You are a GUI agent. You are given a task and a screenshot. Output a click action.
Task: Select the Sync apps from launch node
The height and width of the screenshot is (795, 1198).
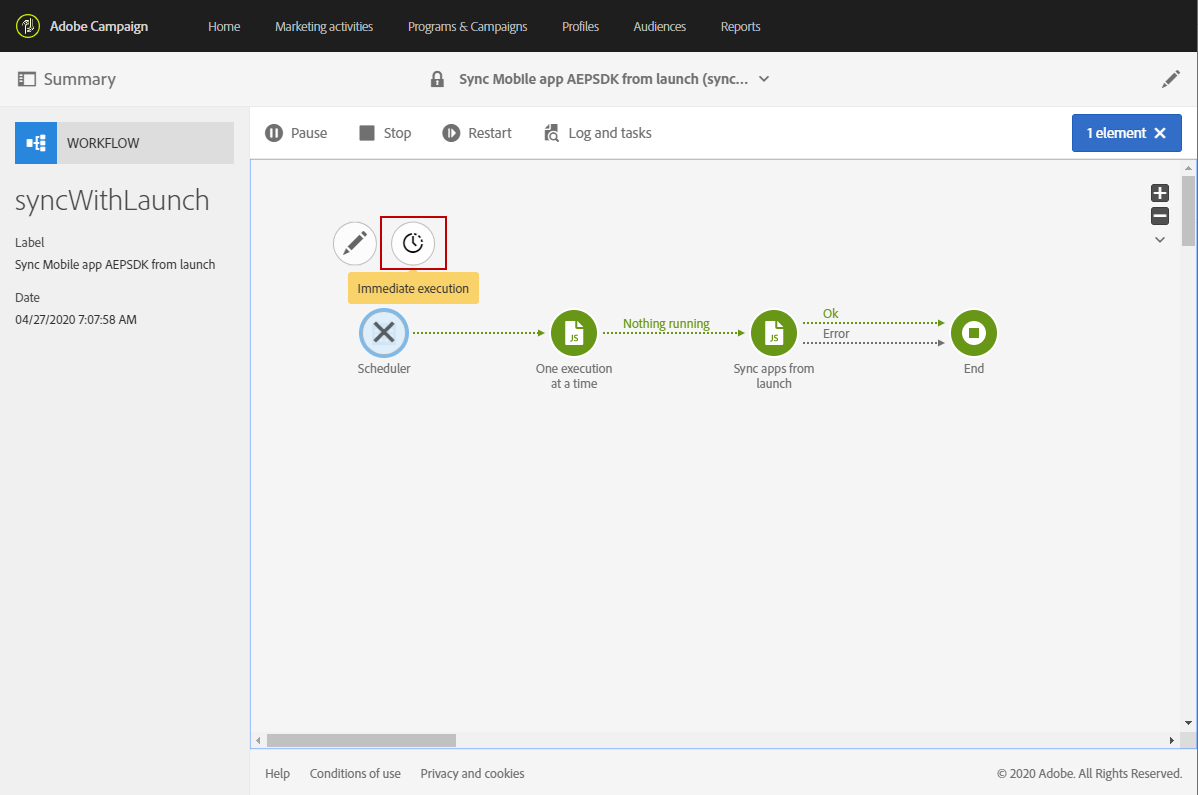point(774,333)
